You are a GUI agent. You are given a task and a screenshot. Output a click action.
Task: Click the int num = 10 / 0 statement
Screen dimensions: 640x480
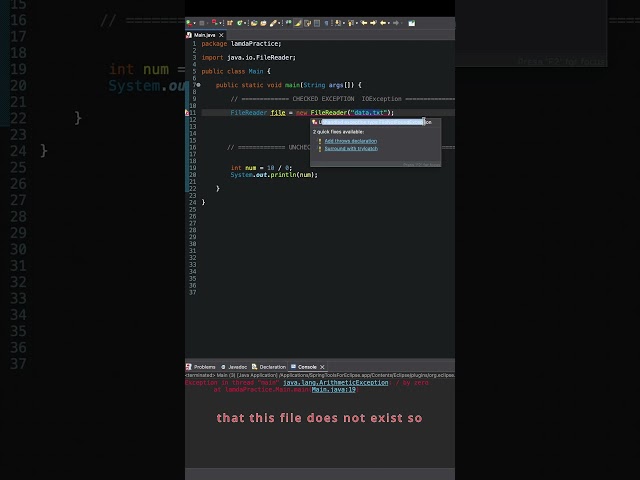(261, 168)
